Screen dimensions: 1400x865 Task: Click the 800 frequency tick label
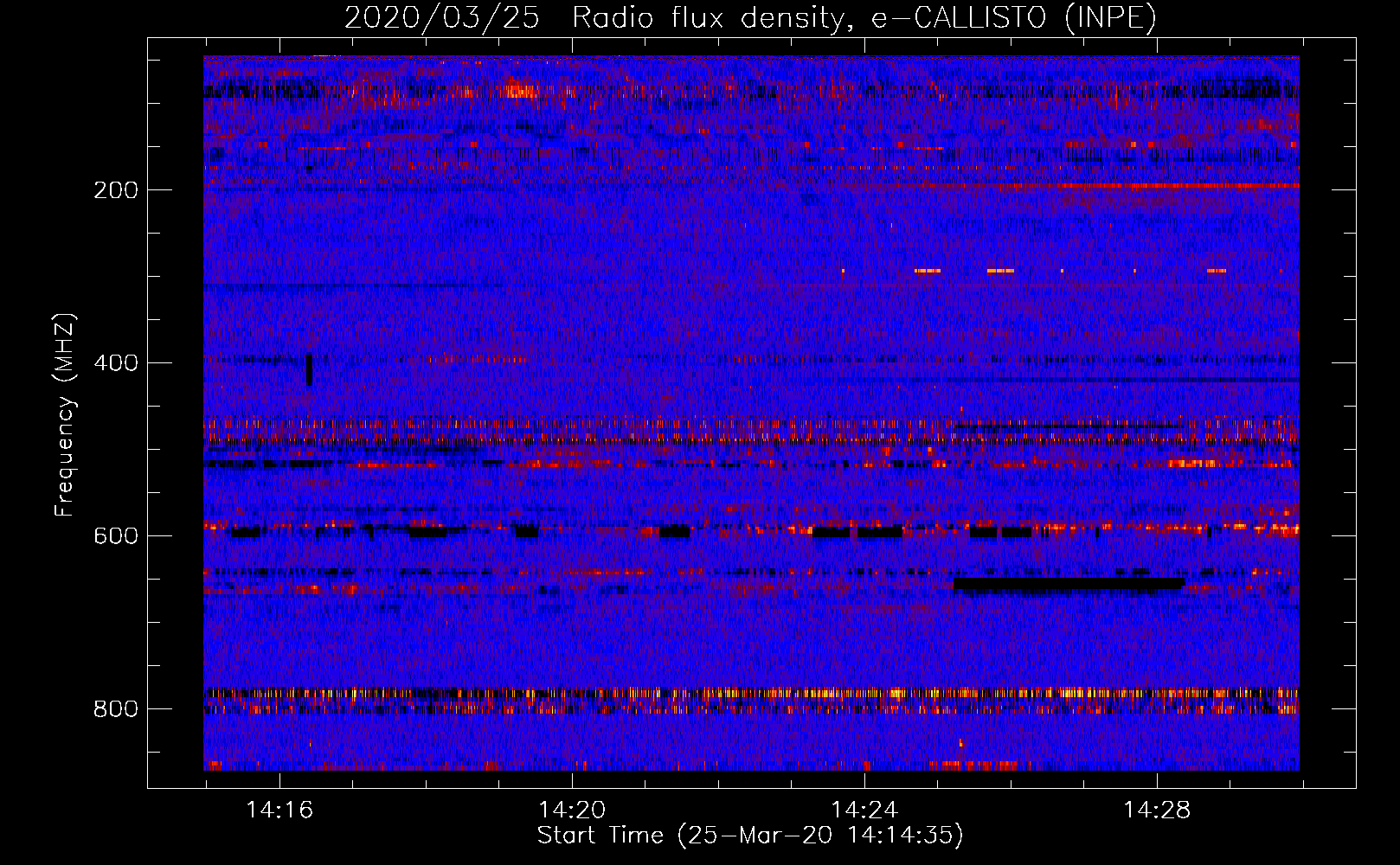pos(116,709)
